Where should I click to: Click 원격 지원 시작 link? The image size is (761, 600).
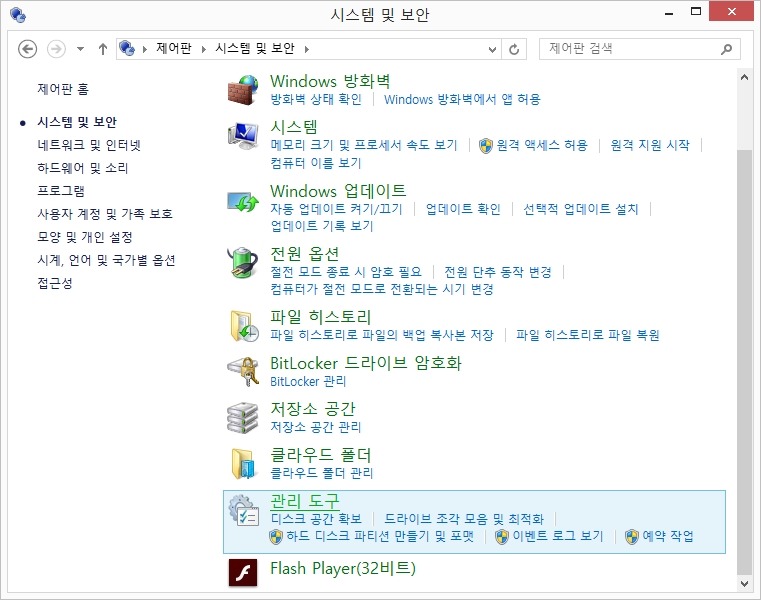(650, 145)
